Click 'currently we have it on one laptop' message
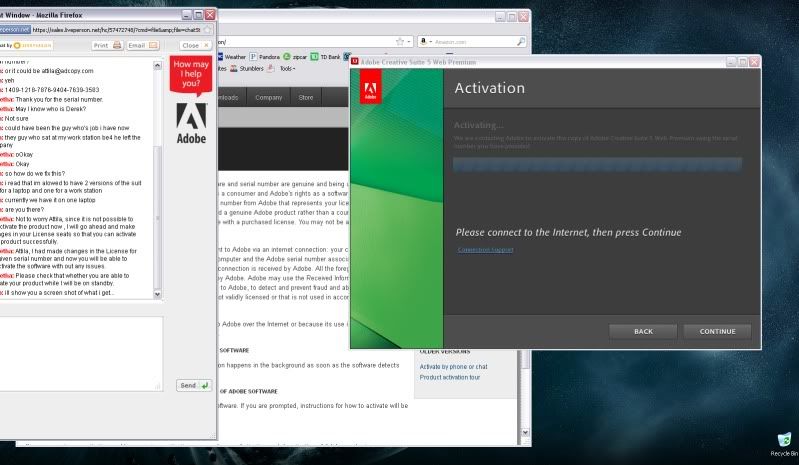Viewport: 799px width, 465px height. click(50, 200)
